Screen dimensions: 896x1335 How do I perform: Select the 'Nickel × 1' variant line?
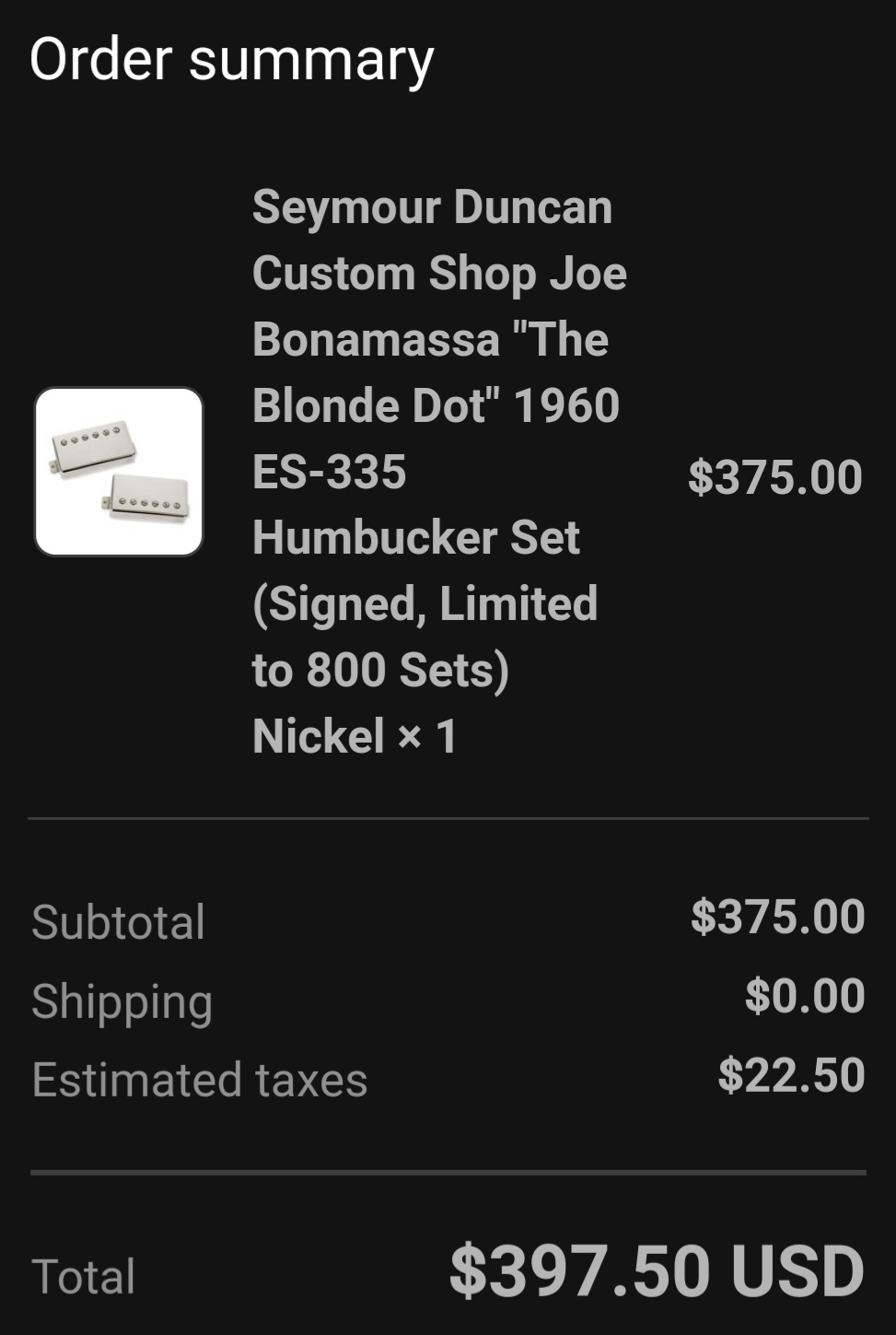point(355,736)
